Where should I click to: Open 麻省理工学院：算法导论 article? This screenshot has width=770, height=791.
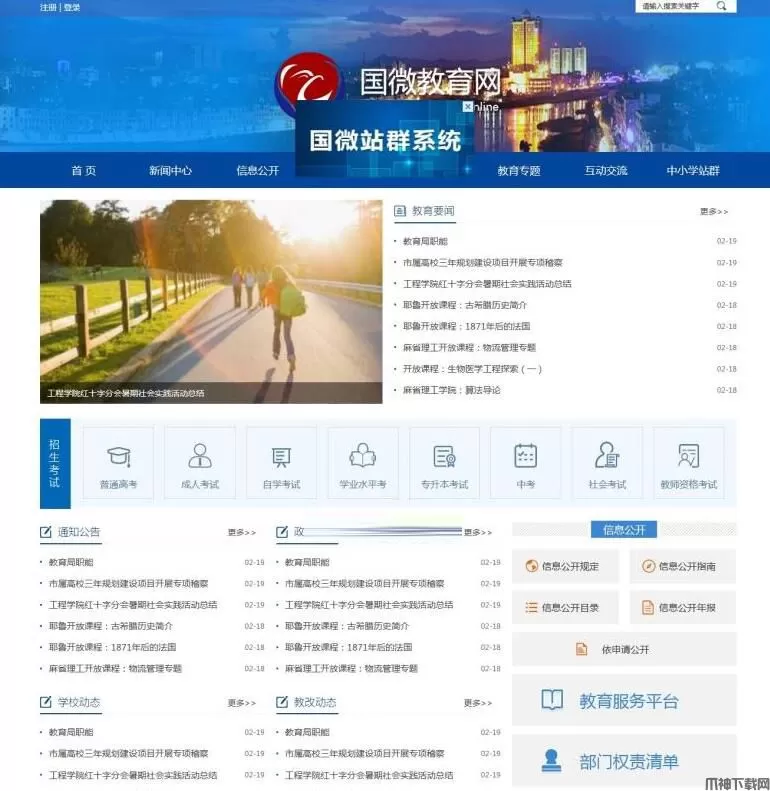451,390
